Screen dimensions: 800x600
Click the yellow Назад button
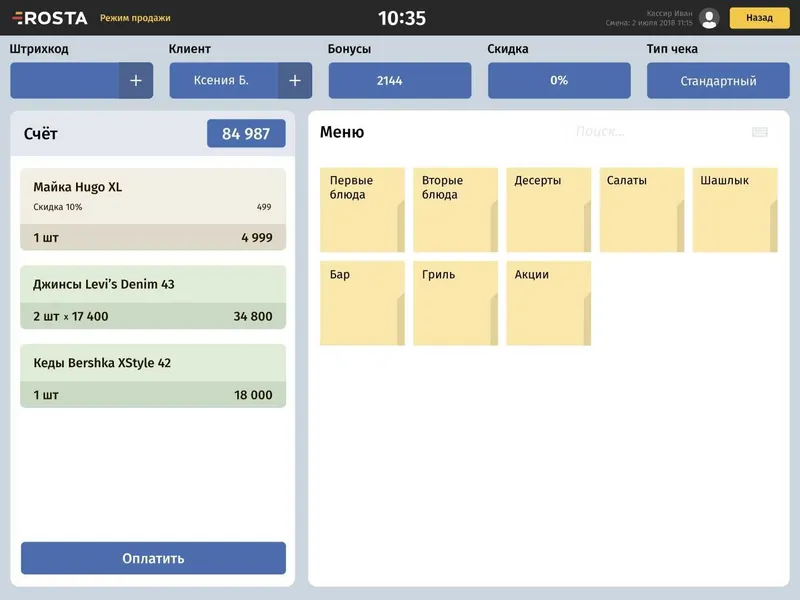pos(759,18)
